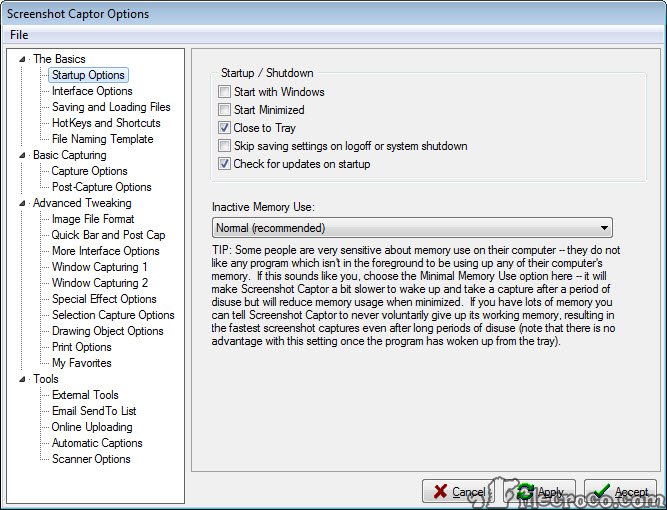Collapse the Tools tree section
This screenshot has width=667, height=510.
click(x=24, y=379)
